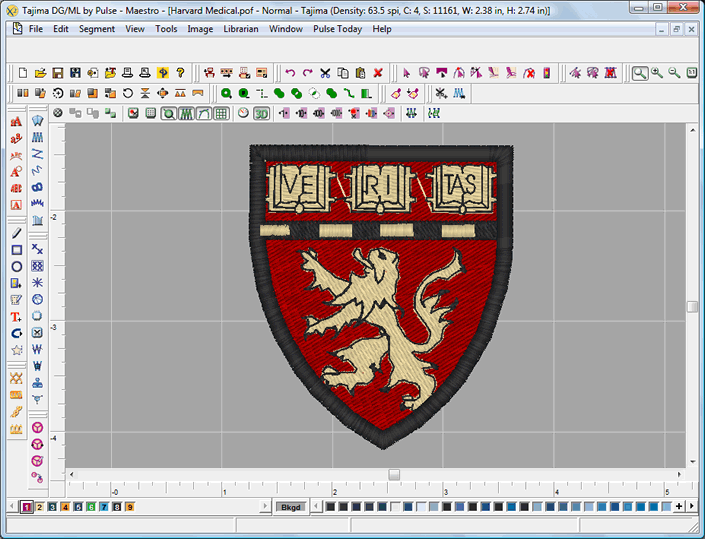The image size is (705, 539).
Task: Toggle the stitch points display button
Action: (x=186, y=113)
